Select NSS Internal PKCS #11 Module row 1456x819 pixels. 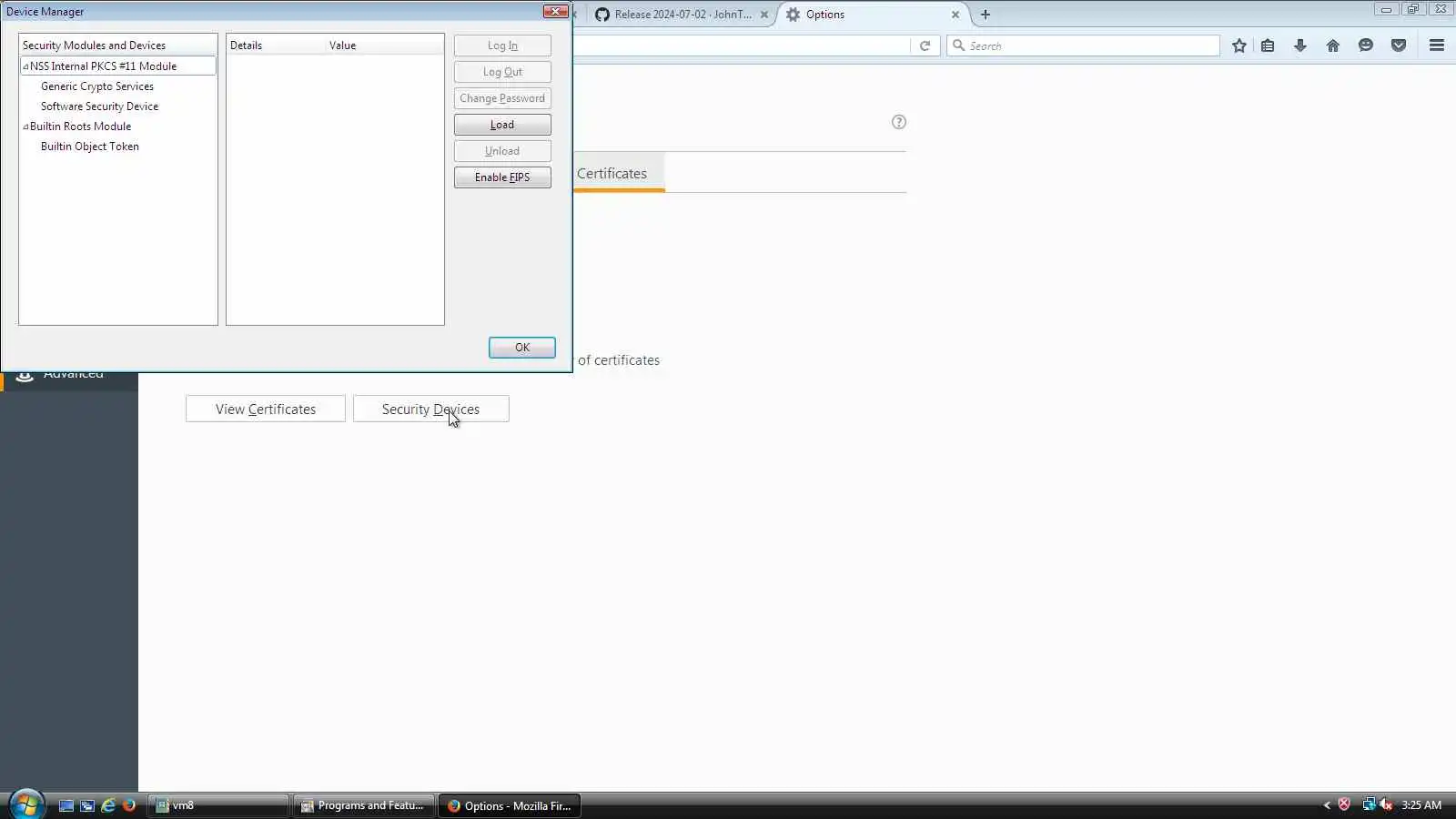(118, 66)
